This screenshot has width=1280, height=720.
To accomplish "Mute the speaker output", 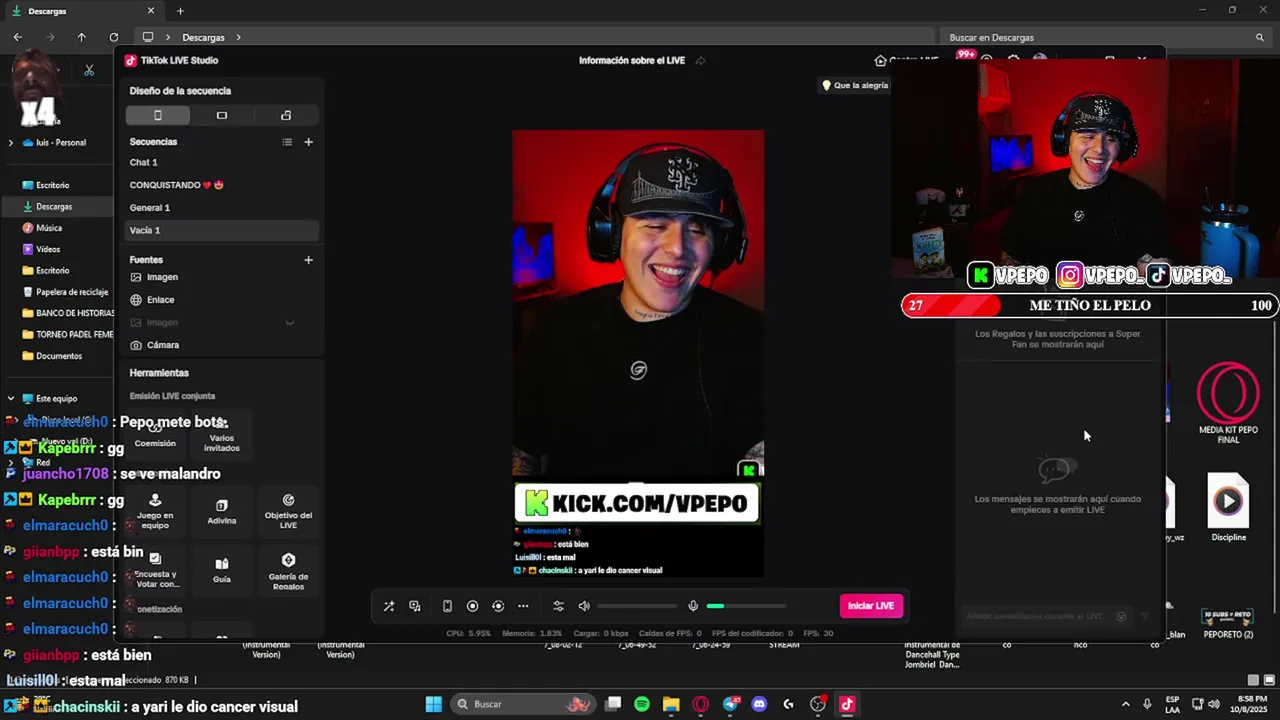I will click(584, 606).
